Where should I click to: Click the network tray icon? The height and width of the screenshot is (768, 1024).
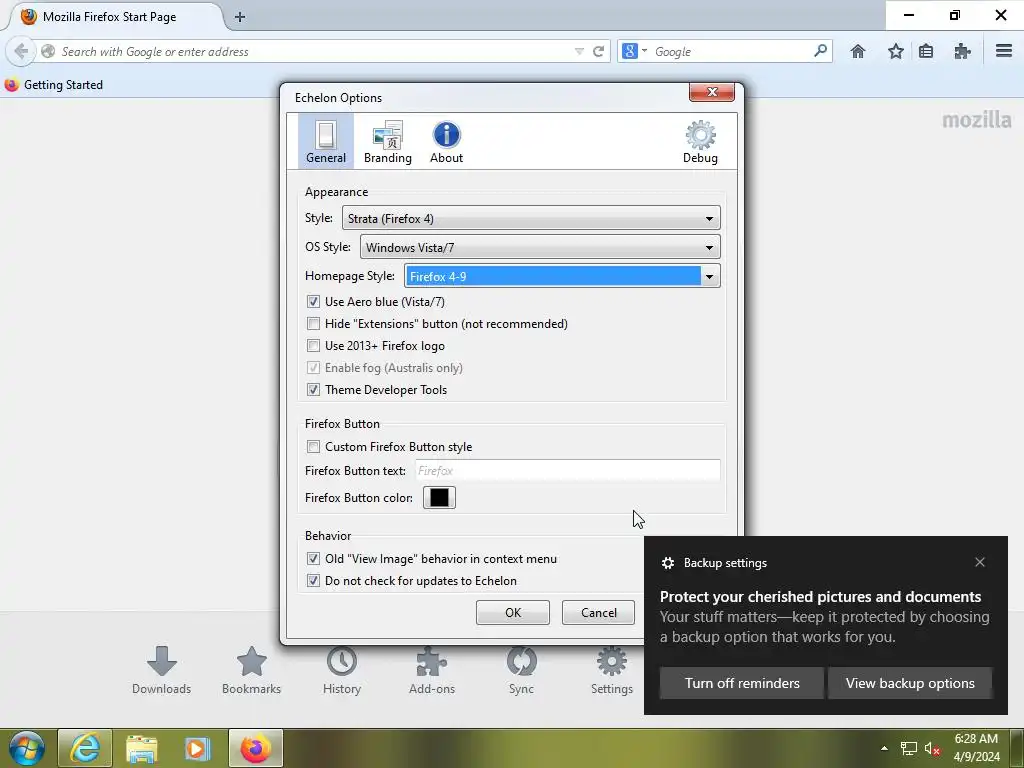[x=908, y=748]
